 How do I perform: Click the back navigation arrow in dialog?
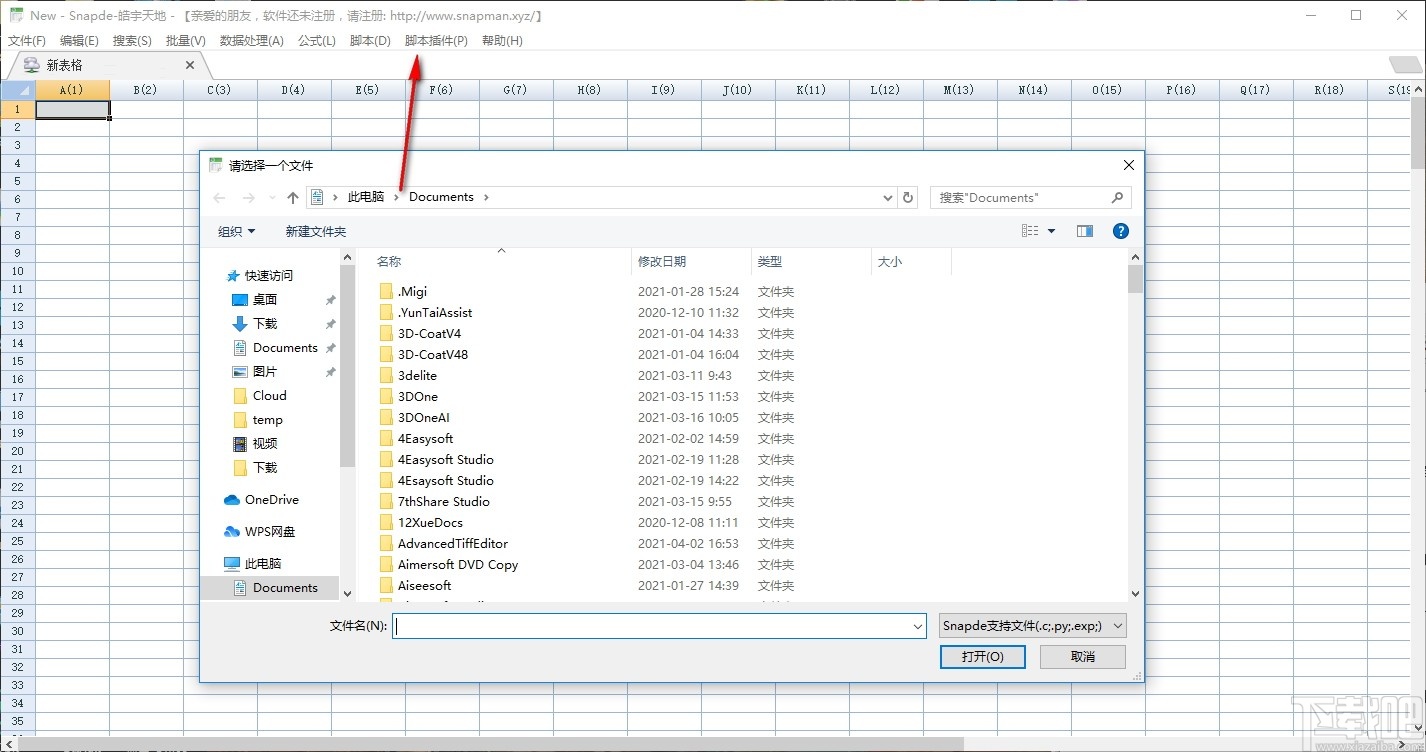coord(220,198)
